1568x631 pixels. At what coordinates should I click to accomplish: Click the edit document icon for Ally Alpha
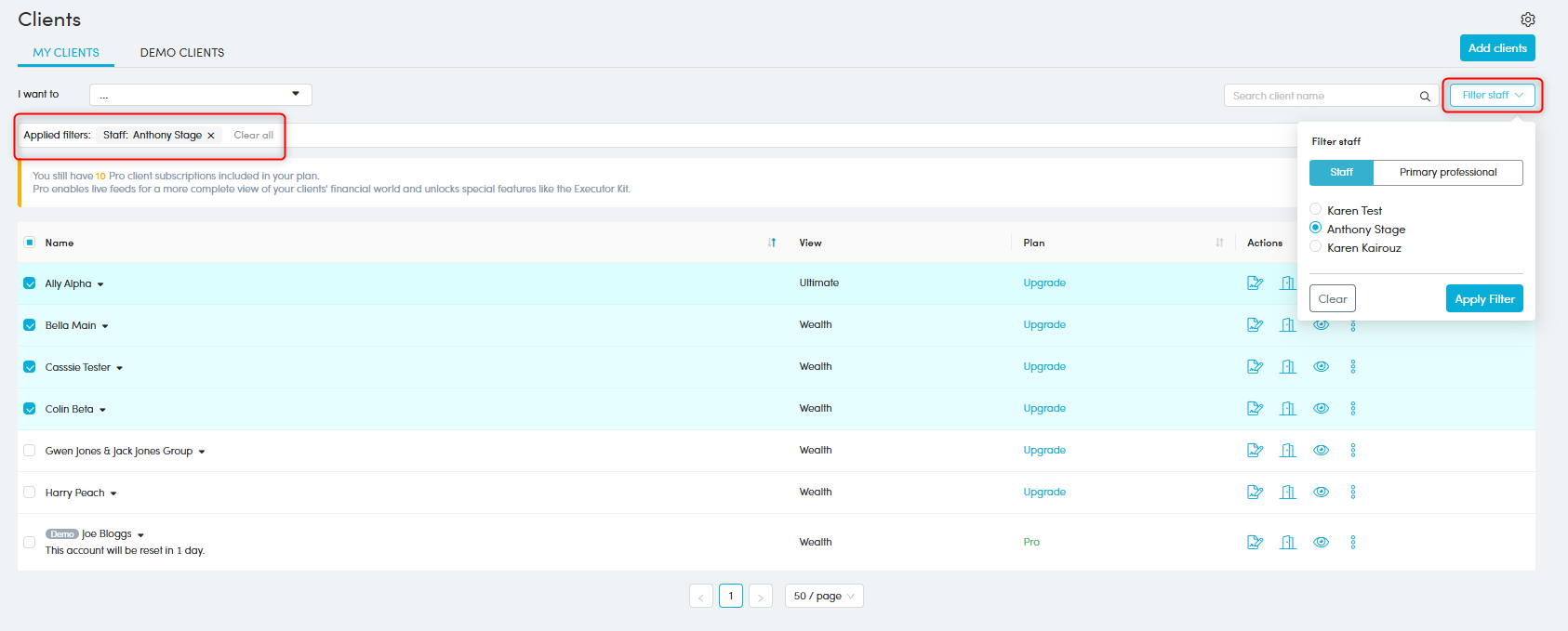1255,283
